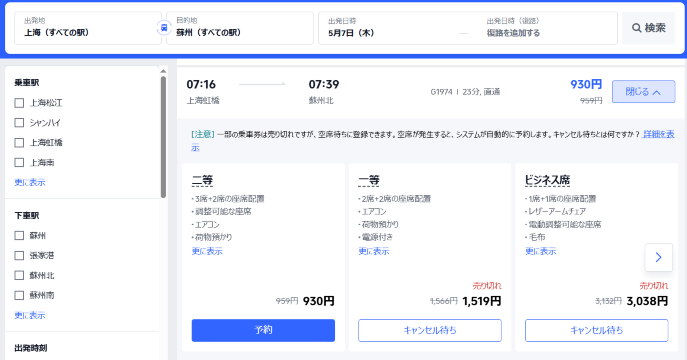This screenshot has width=687, height=360.
Task: Click the train number G1974 text
Action: coord(441,92)
